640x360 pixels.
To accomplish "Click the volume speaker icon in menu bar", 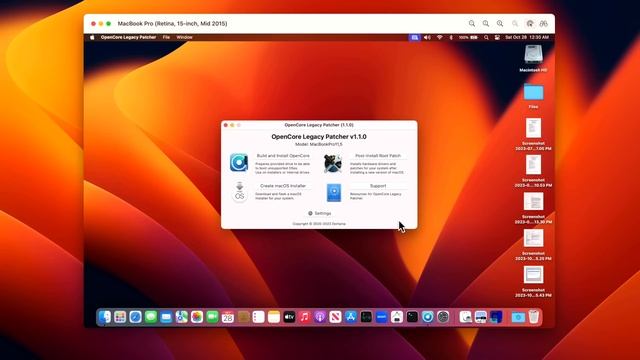I will tap(427, 37).
